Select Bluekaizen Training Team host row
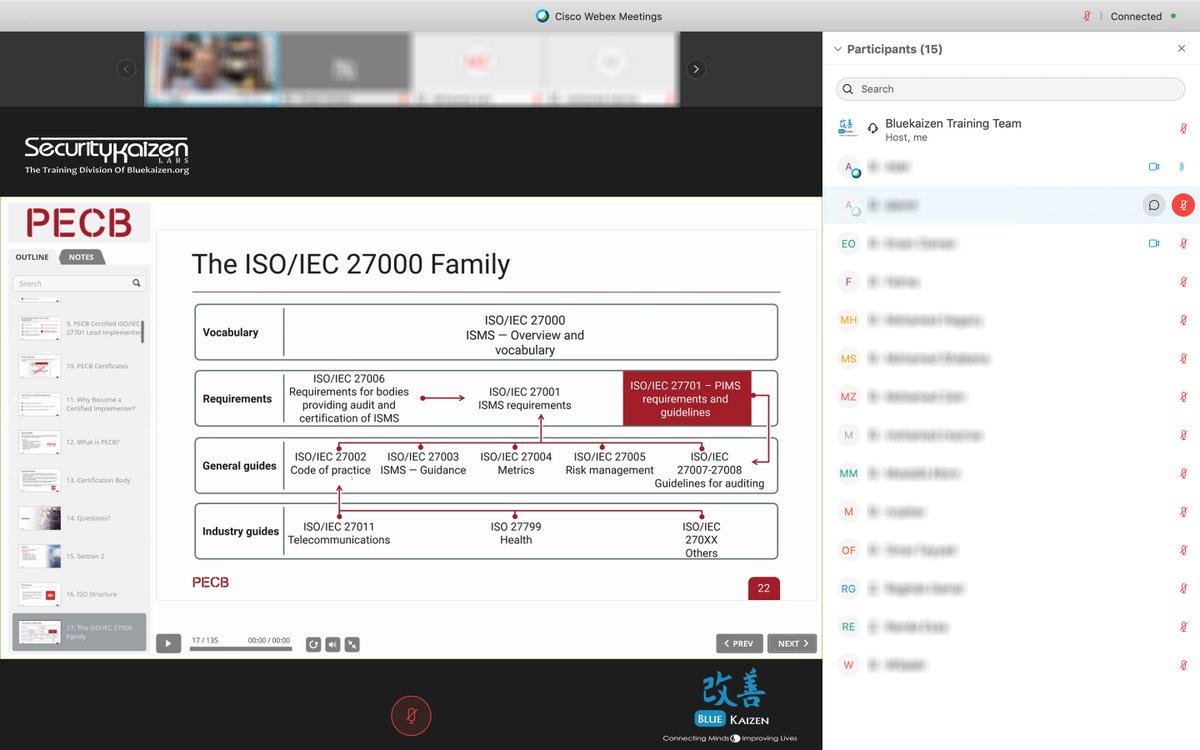This screenshot has height=750, width=1200. point(1011,129)
